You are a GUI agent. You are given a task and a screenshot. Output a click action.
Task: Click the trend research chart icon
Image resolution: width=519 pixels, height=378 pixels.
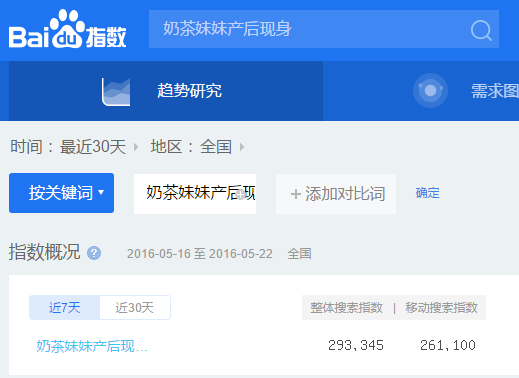pos(116,92)
